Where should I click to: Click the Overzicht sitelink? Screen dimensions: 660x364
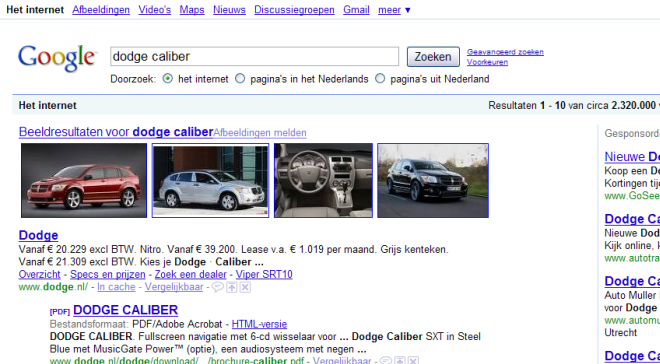[40, 275]
